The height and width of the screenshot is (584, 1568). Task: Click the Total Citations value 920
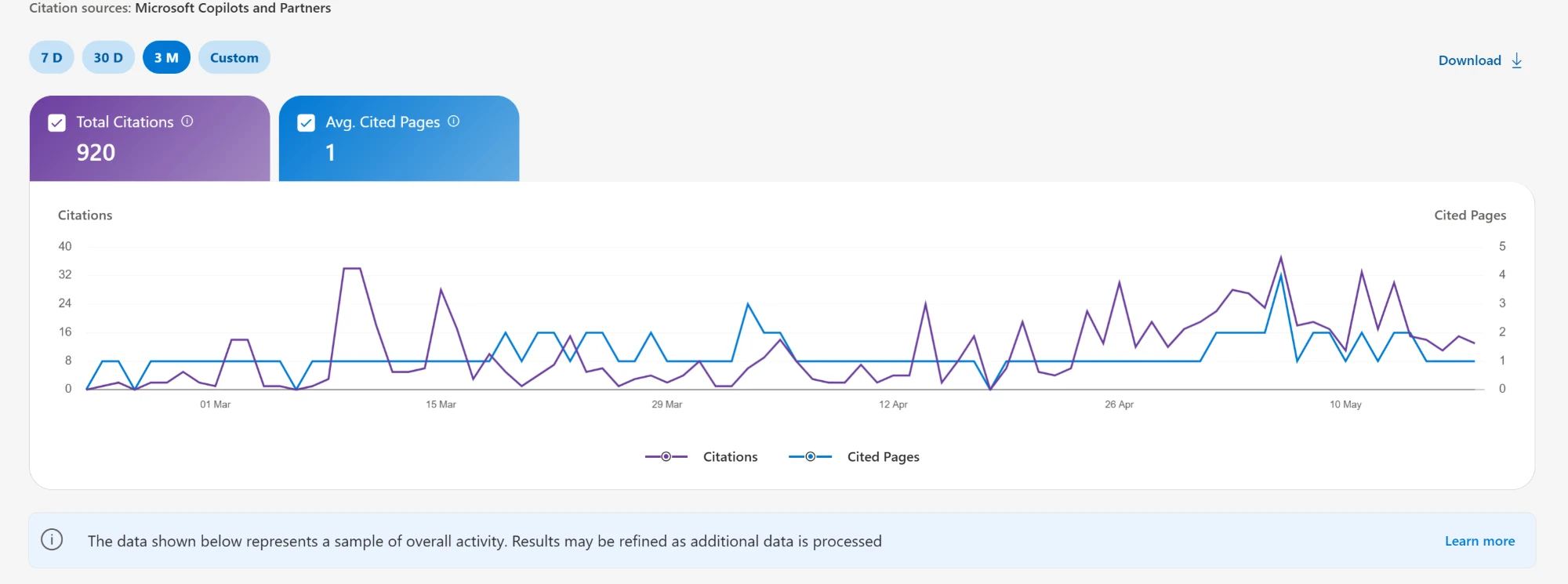tap(96, 152)
